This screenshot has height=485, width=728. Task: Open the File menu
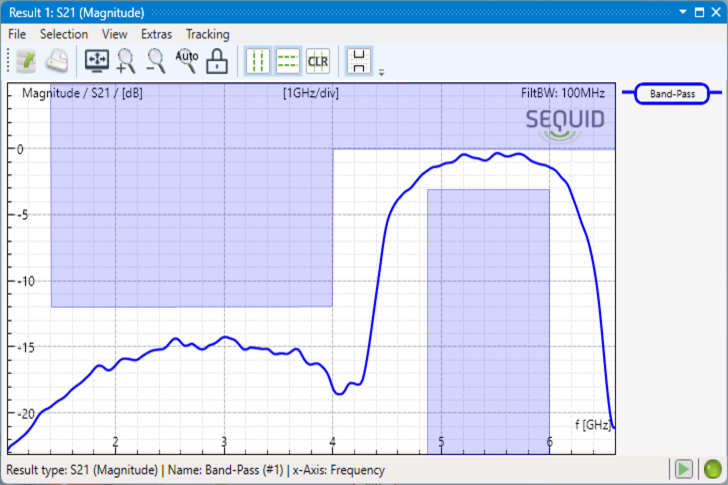[x=17, y=34]
